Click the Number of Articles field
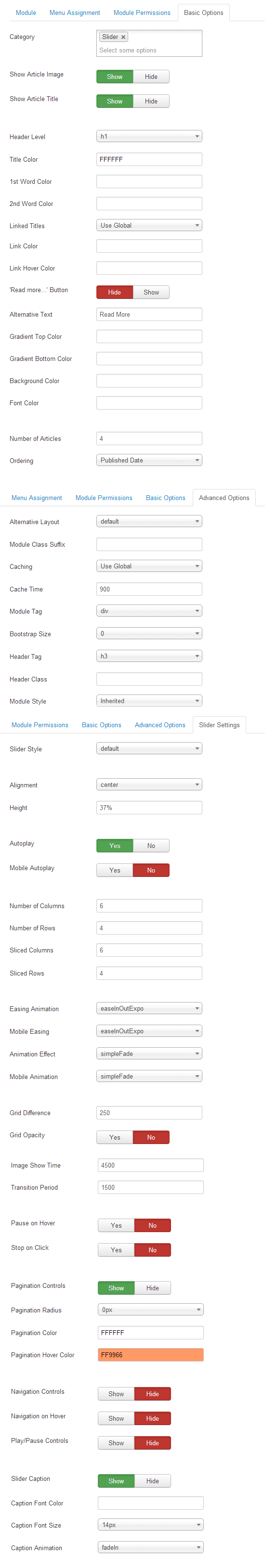 149,439
